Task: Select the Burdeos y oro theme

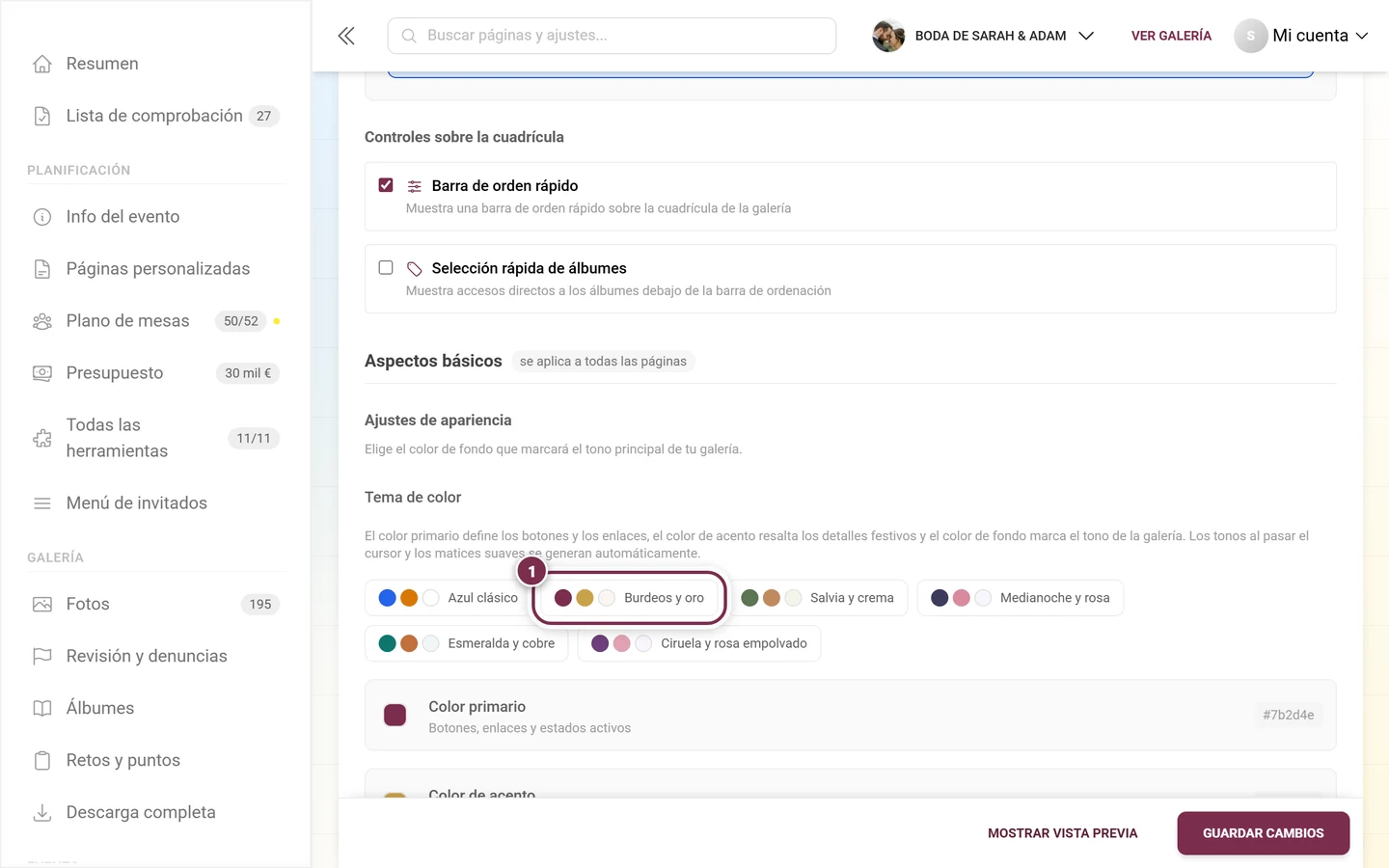Action: [629, 598]
